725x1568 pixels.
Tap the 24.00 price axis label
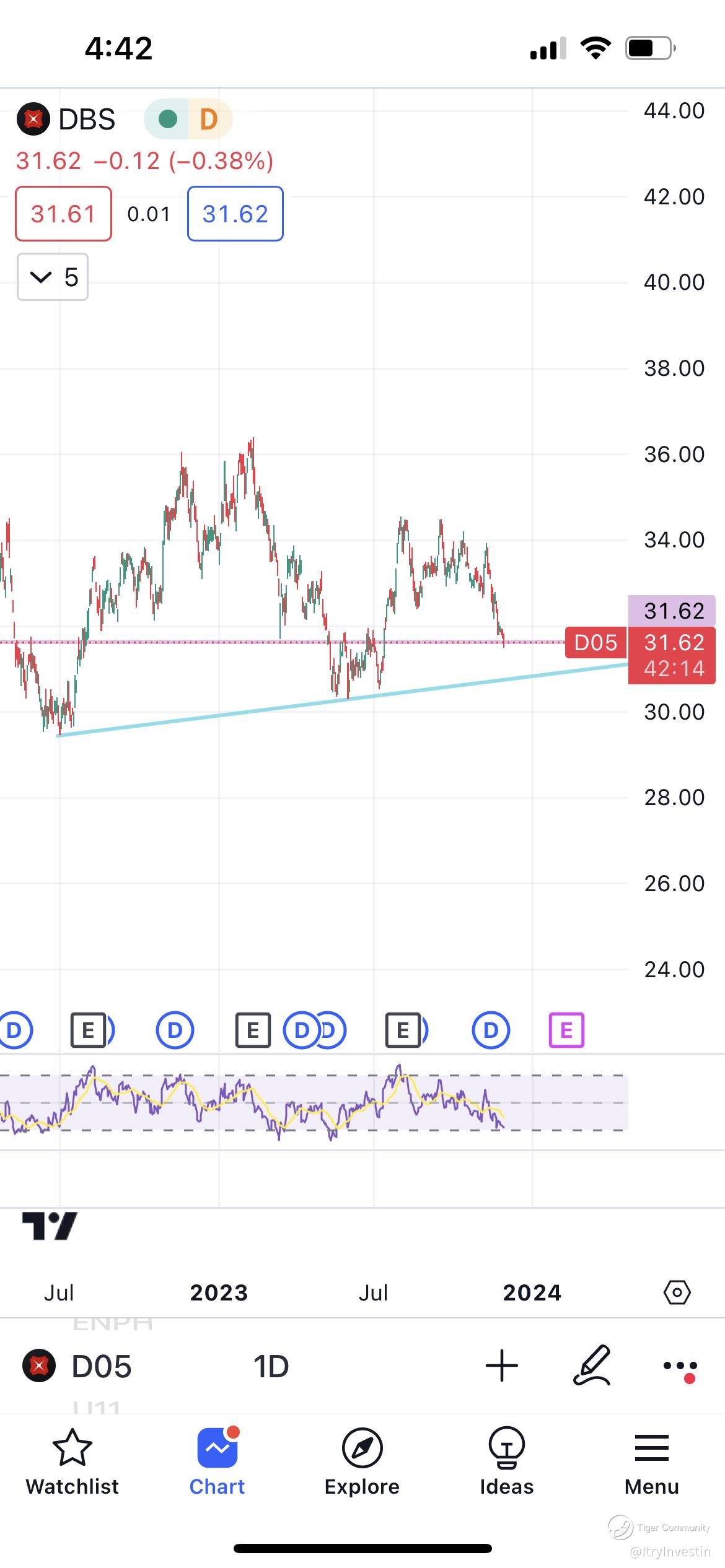[674, 970]
